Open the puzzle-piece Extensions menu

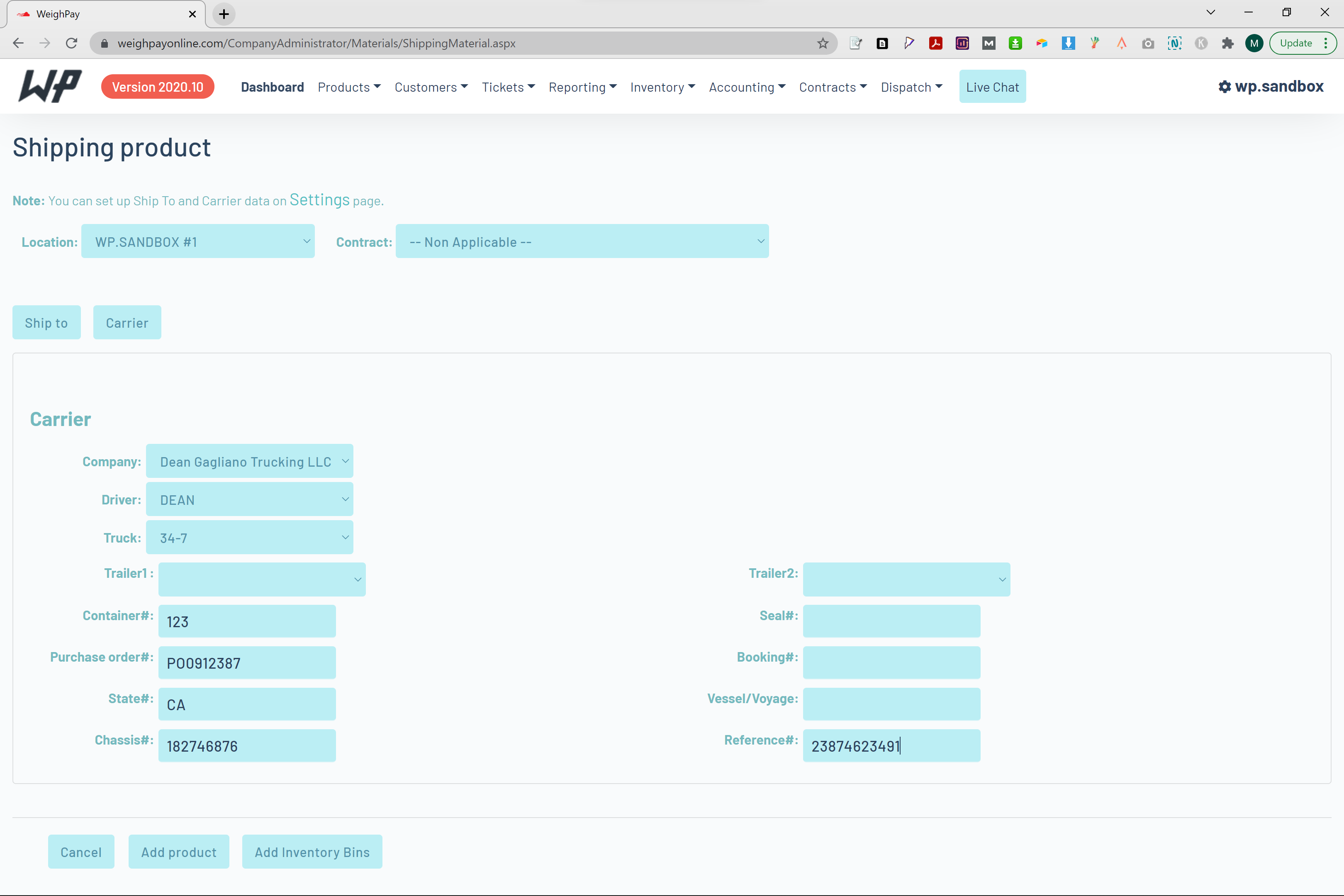pyautogui.click(x=1227, y=44)
